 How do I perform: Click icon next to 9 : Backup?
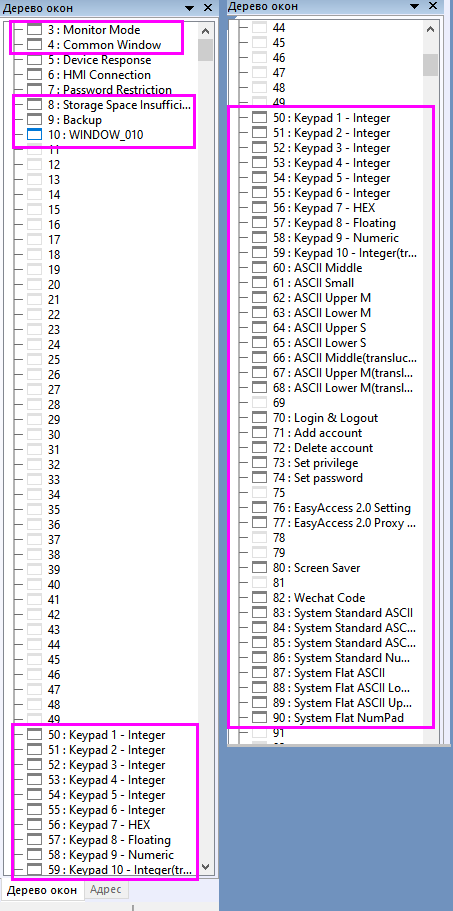pyautogui.click(x=35, y=120)
